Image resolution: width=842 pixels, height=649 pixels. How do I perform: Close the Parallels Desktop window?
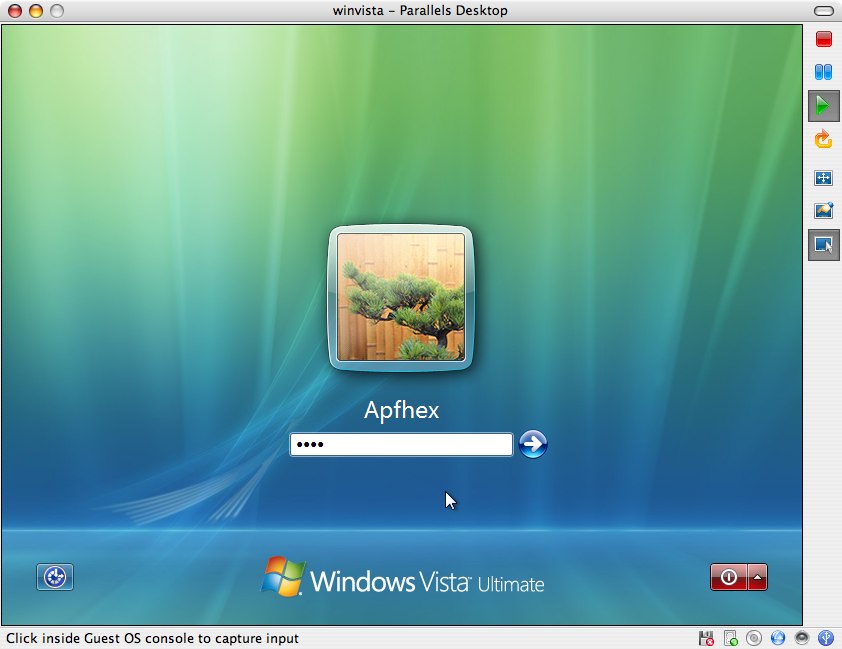(x=14, y=11)
